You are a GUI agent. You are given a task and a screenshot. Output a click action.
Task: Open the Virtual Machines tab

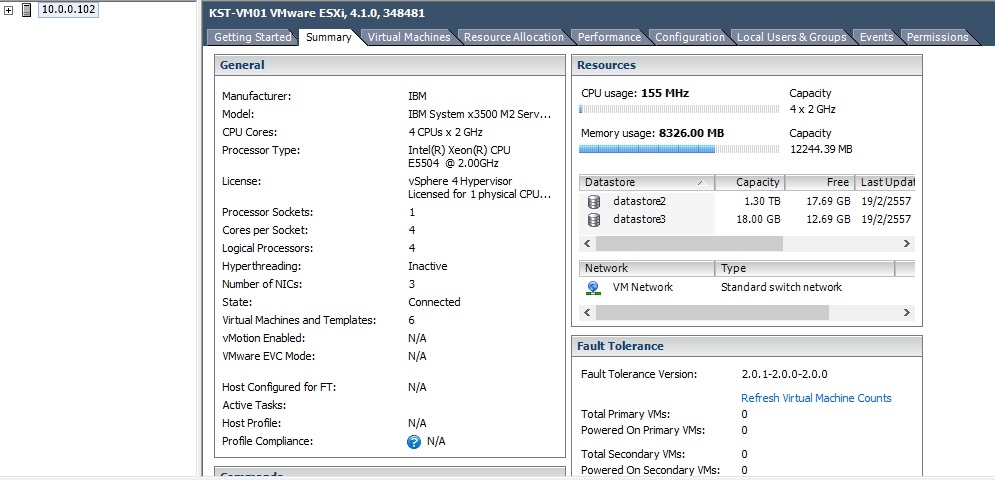[x=409, y=37]
